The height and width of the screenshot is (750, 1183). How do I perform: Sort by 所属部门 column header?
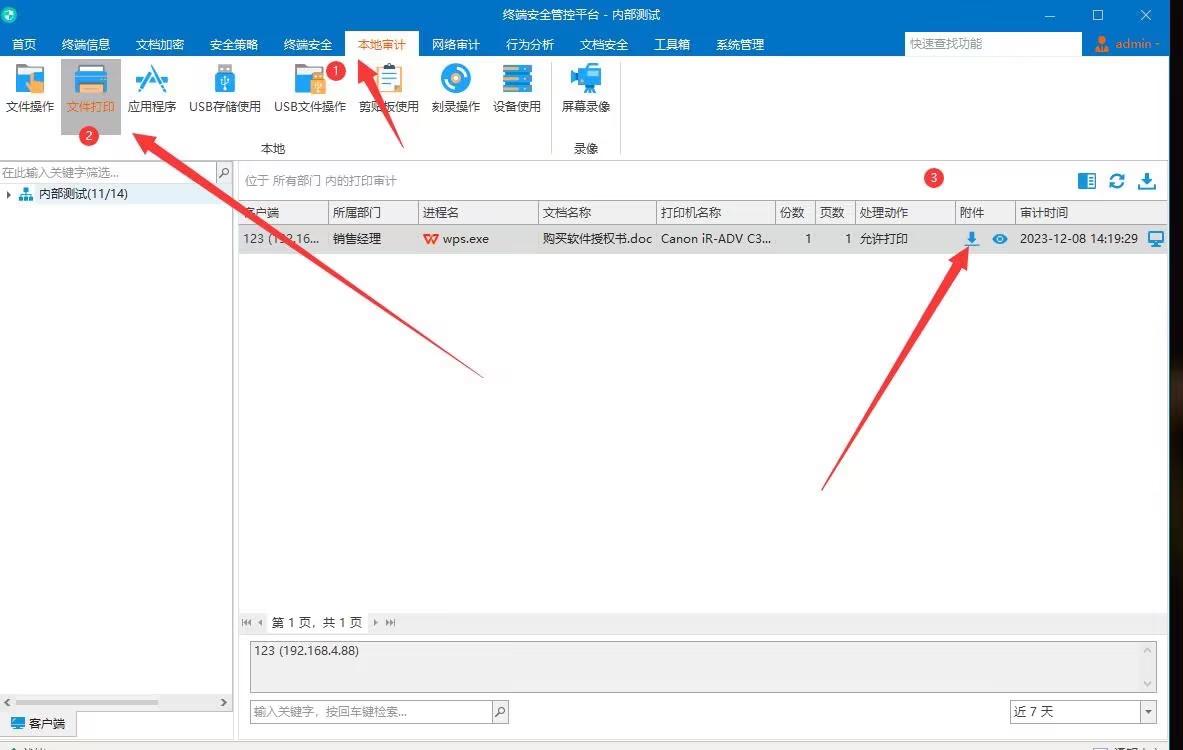[x=373, y=213]
